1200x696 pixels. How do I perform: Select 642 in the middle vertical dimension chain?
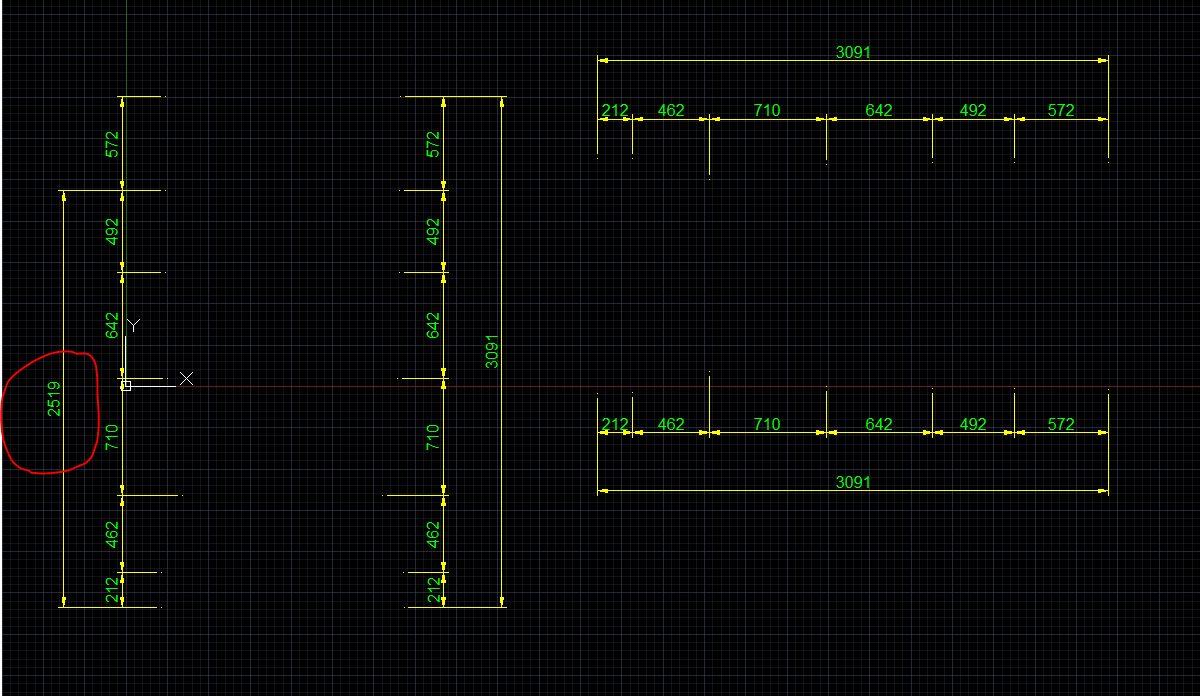pyautogui.click(x=433, y=325)
